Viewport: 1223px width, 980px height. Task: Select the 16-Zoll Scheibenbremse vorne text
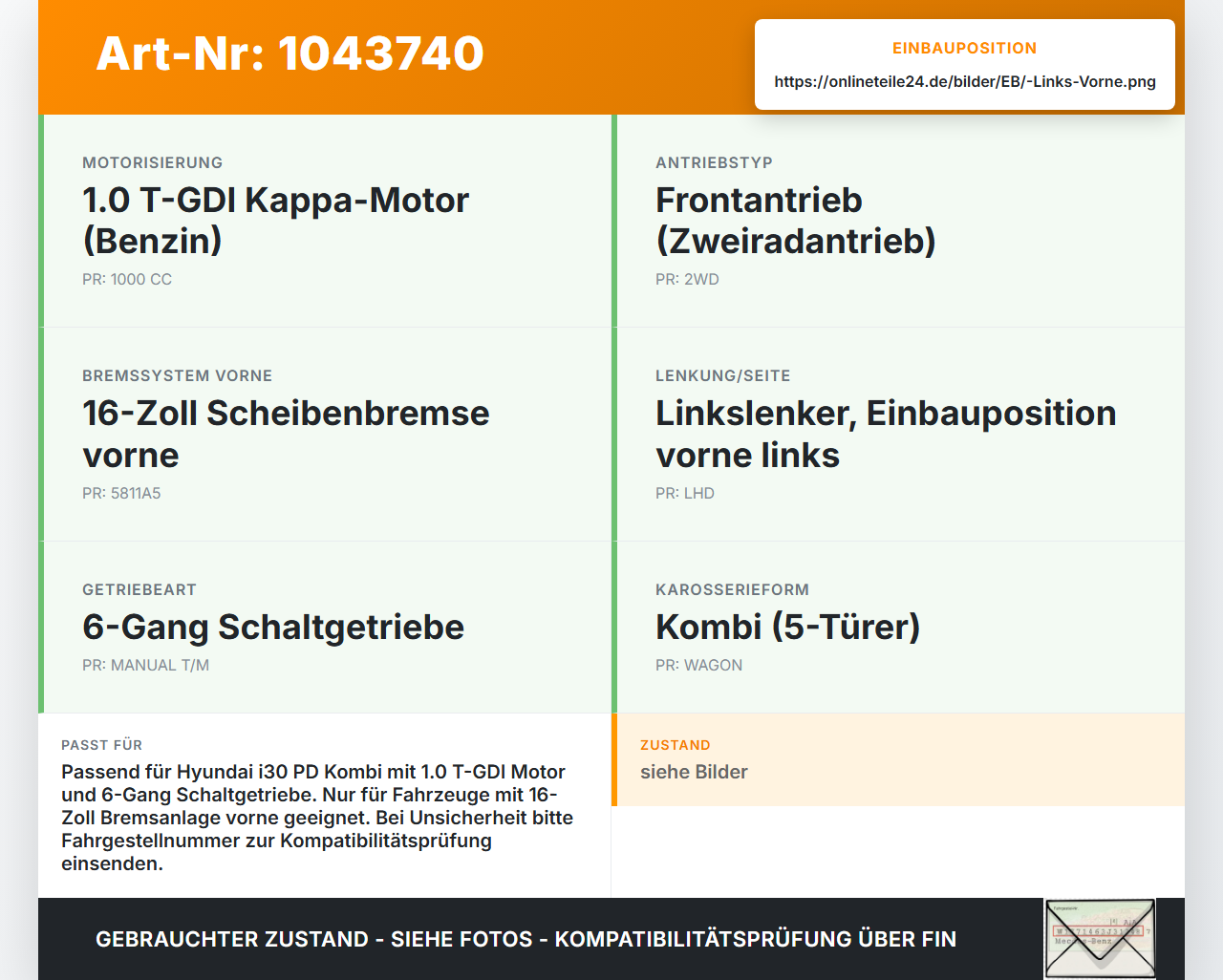pyautogui.click(x=286, y=435)
